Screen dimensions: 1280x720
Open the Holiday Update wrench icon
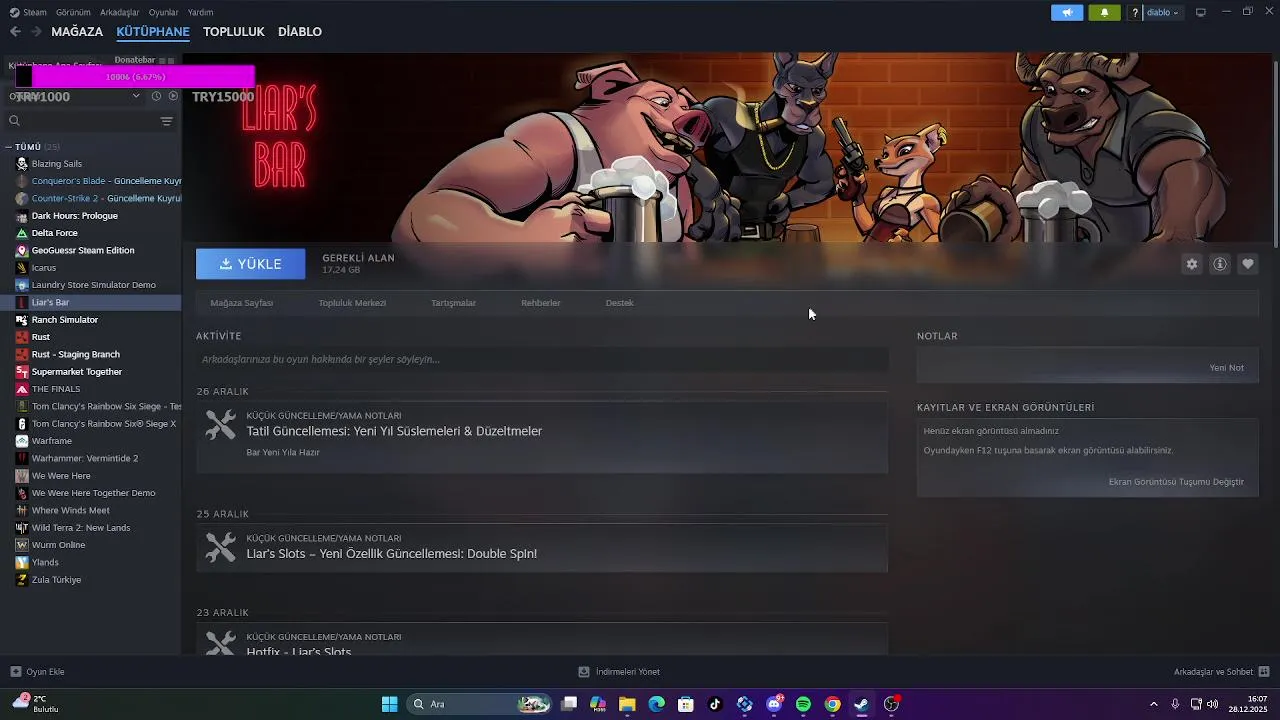220,424
